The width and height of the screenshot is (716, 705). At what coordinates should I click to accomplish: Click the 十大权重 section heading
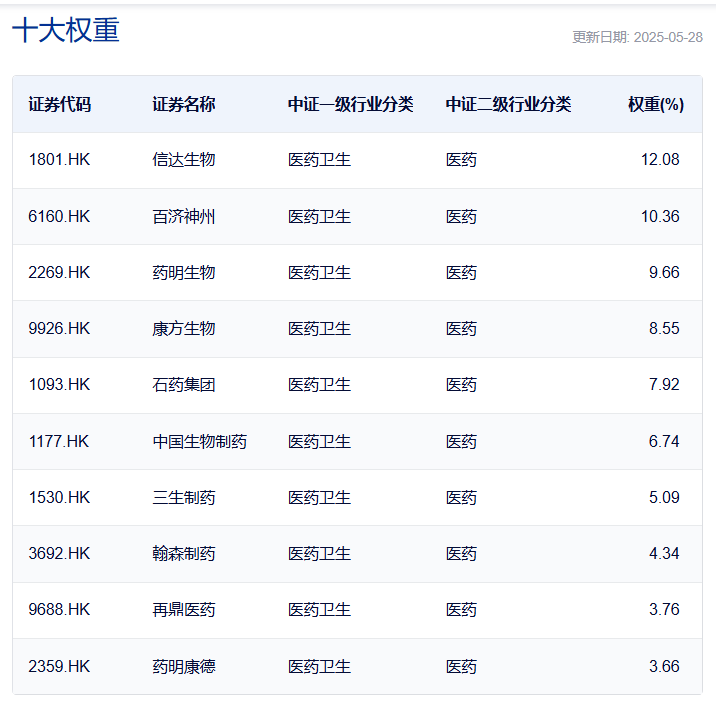66,30
